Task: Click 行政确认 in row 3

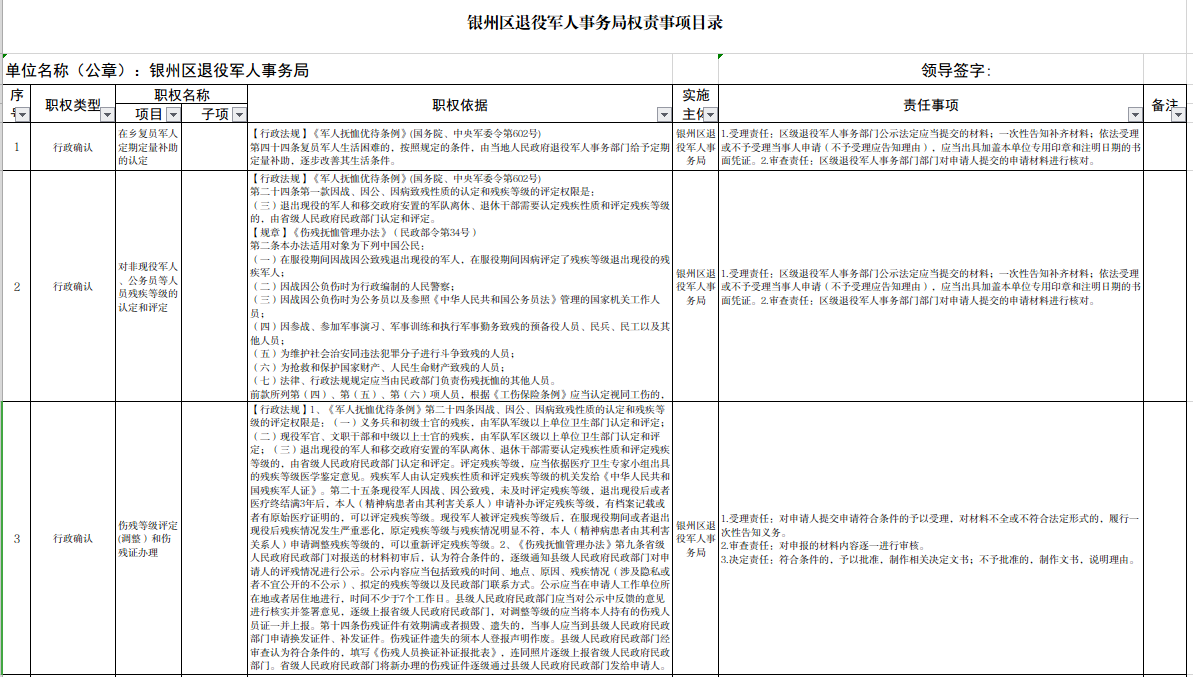Action: click(x=72, y=539)
